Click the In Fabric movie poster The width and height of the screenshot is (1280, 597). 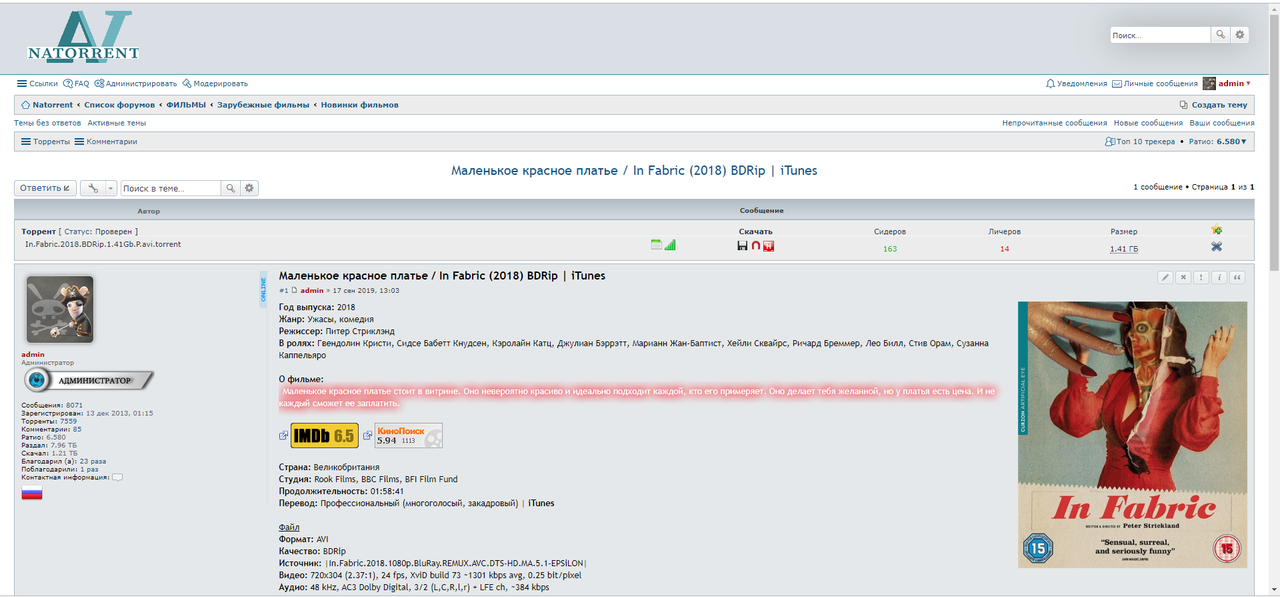pos(1132,434)
